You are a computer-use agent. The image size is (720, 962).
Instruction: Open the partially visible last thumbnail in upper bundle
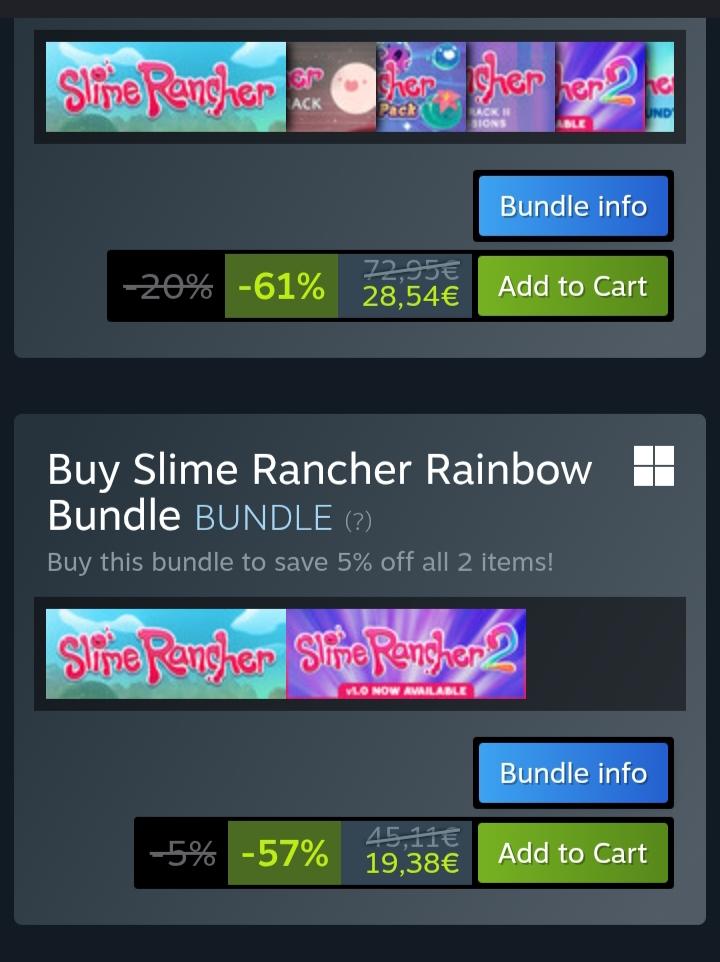click(660, 87)
